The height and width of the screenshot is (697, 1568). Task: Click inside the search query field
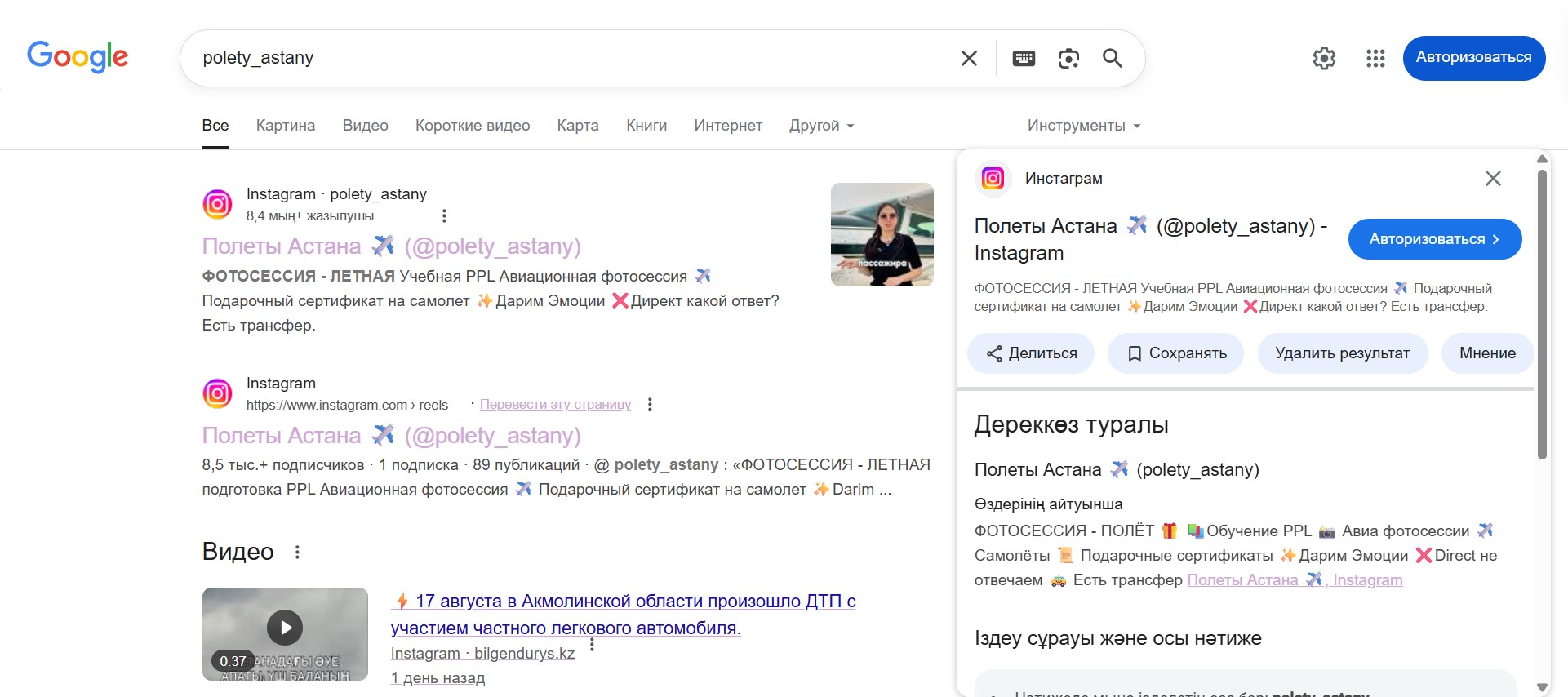(571, 58)
